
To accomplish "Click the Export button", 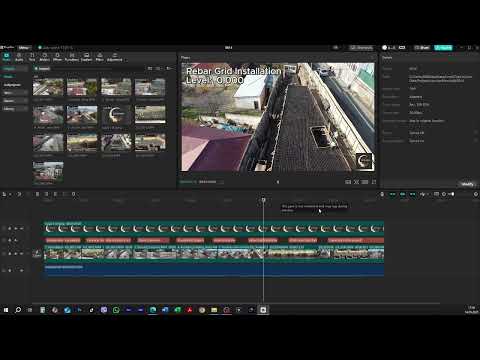I will pyautogui.click(x=443, y=48).
